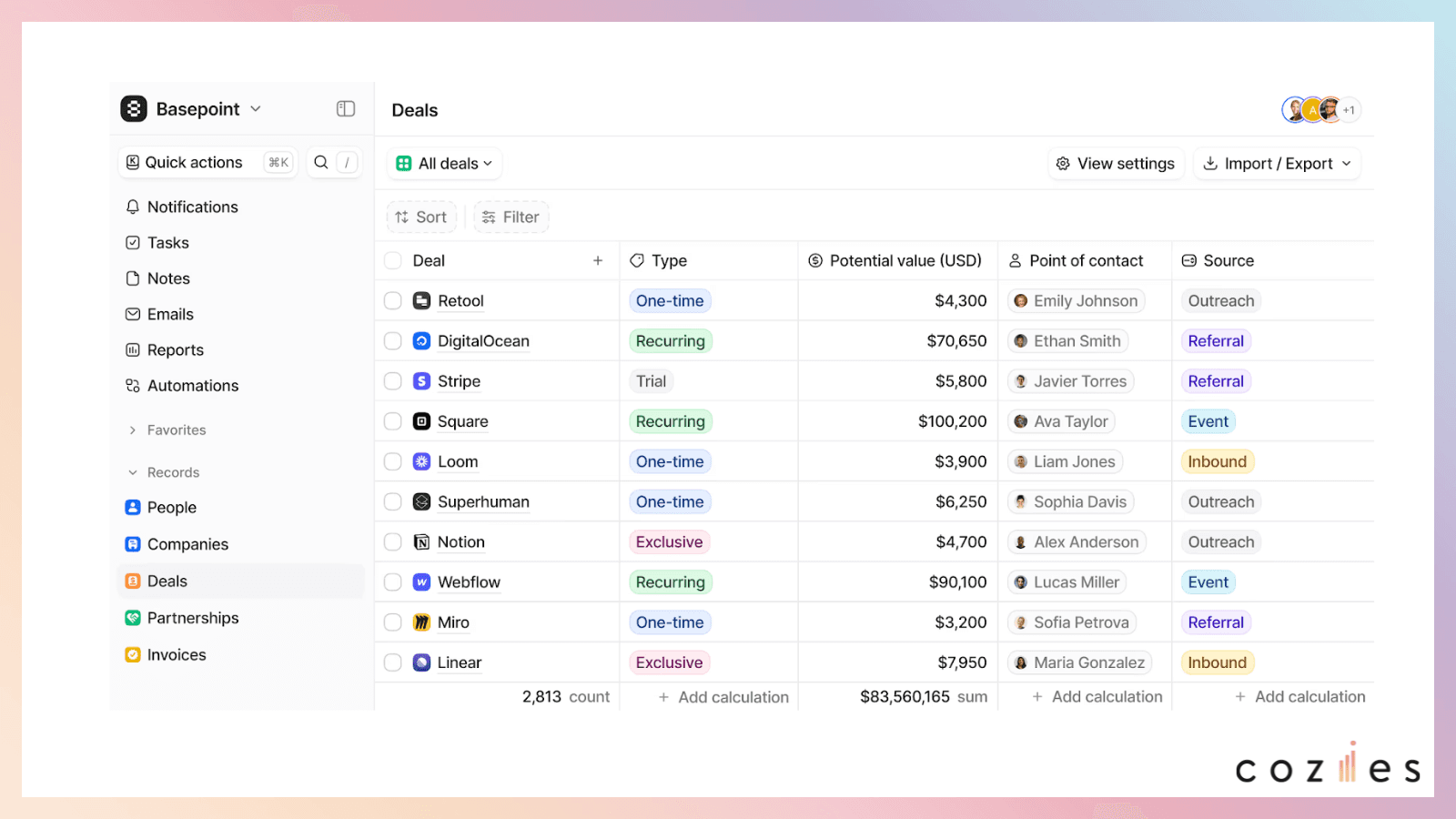Click the Companies records icon
This screenshot has height=819, width=1456.
(x=133, y=544)
